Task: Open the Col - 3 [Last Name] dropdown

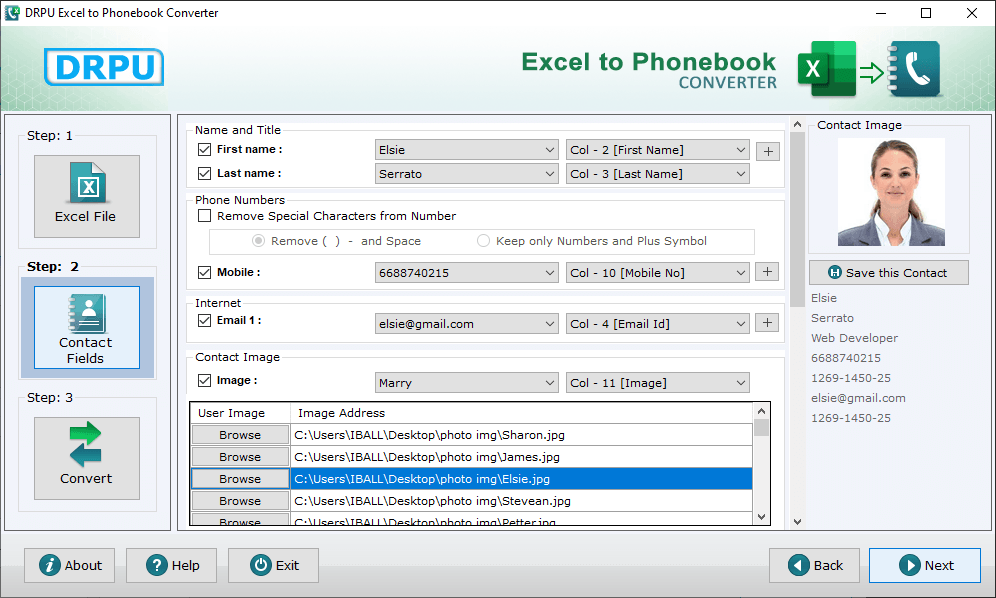Action: pos(657,174)
